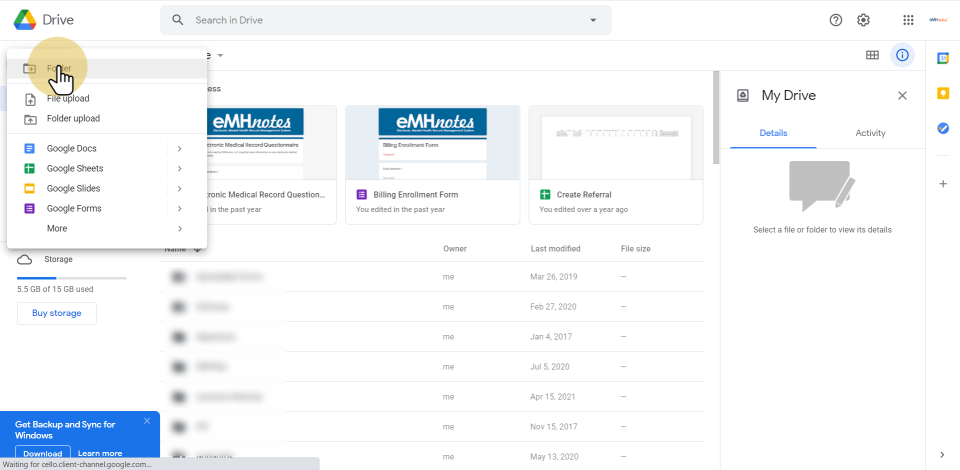Open search options dropdown in search bar
The image size is (960, 470).
coord(593,20)
